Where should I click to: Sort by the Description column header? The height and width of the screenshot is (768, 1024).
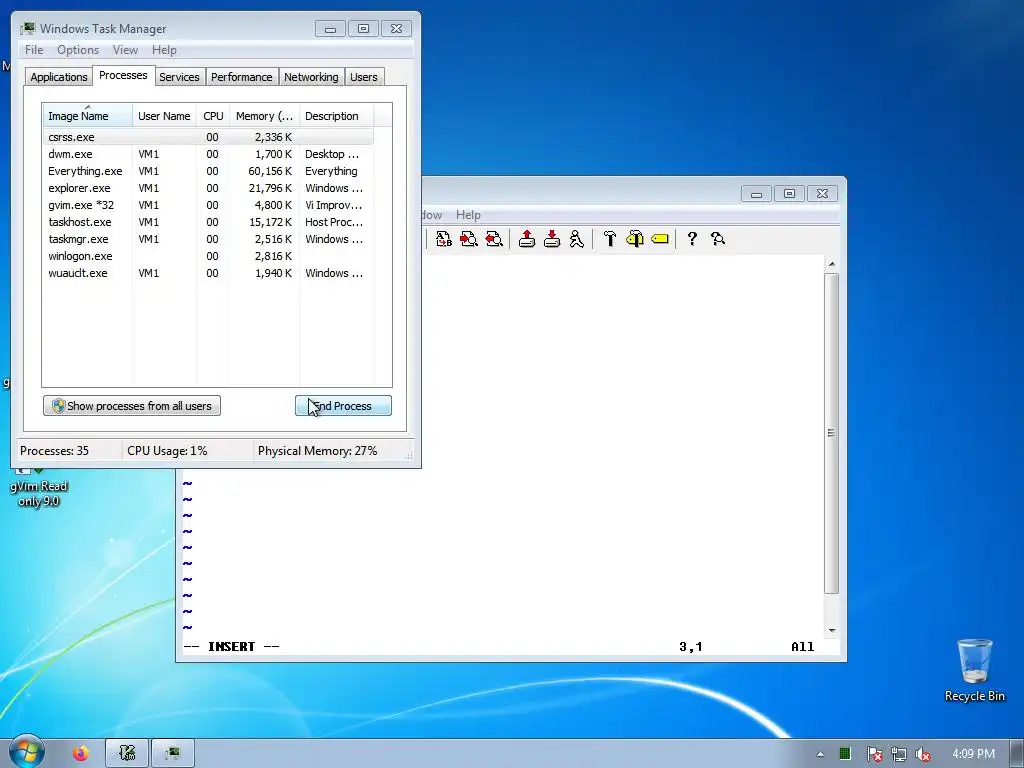coord(336,116)
